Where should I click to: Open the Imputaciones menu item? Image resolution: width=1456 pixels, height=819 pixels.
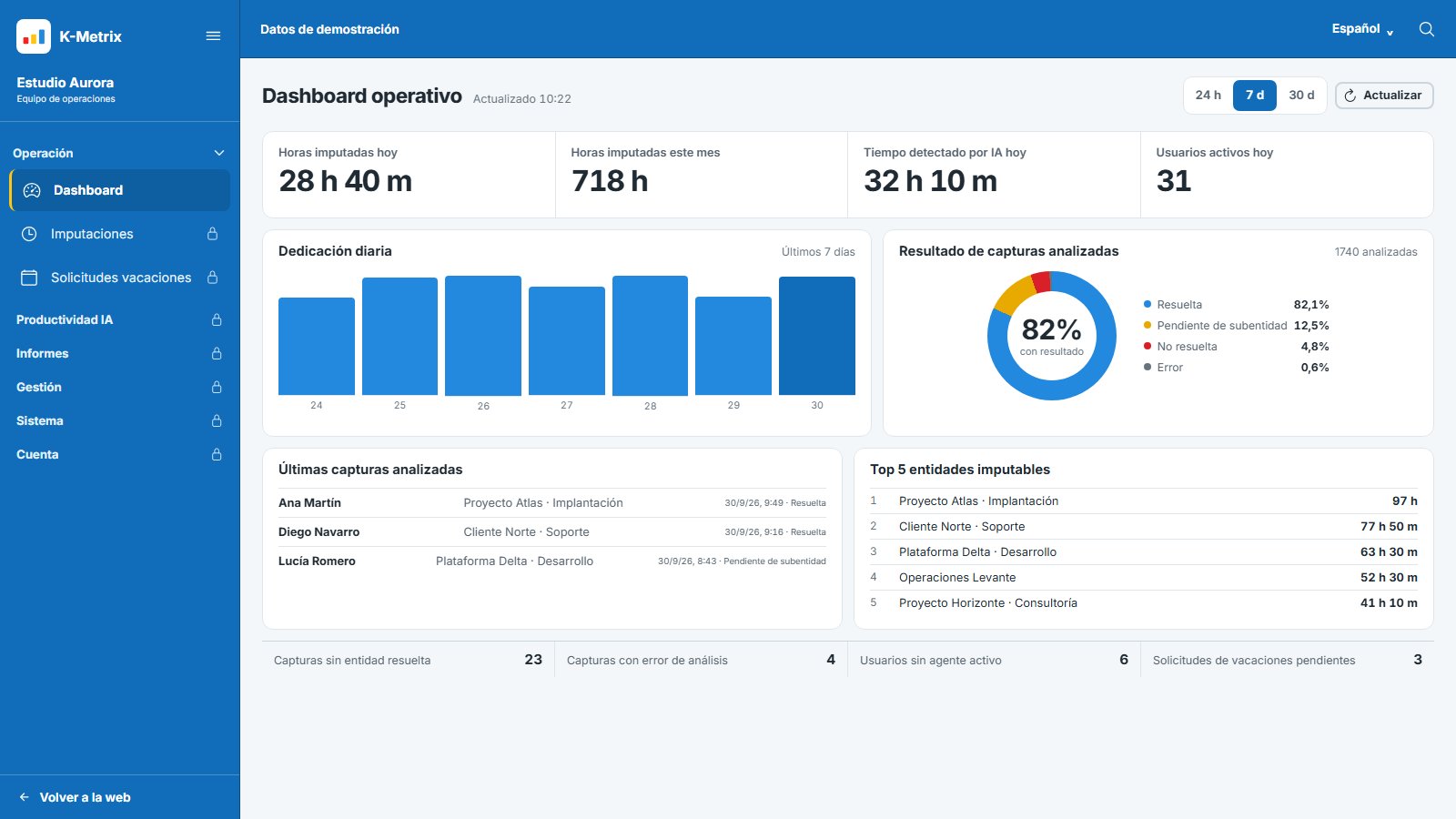tap(119, 234)
